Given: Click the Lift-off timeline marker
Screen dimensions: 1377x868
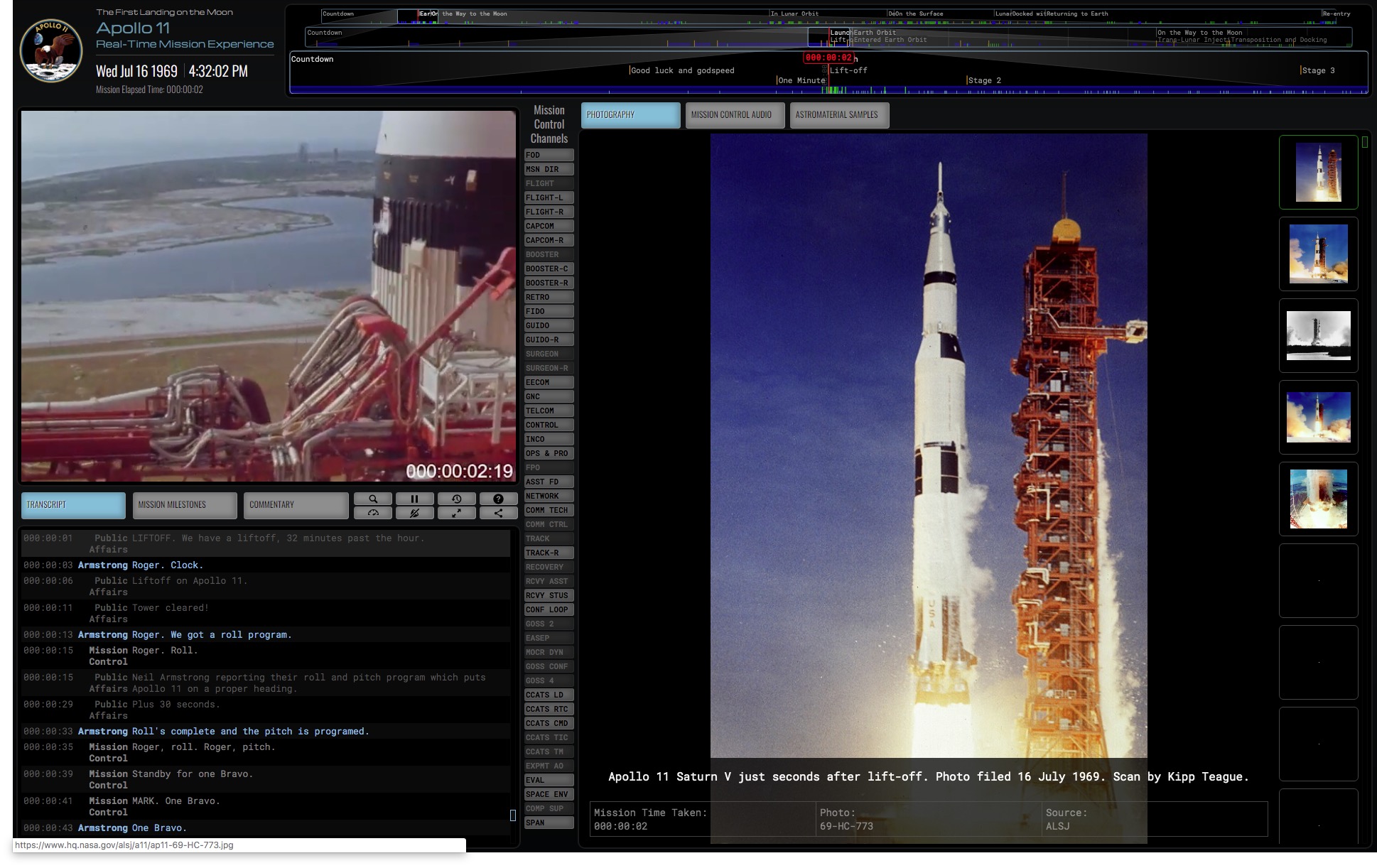Looking at the screenshot, I should [x=848, y=70].
